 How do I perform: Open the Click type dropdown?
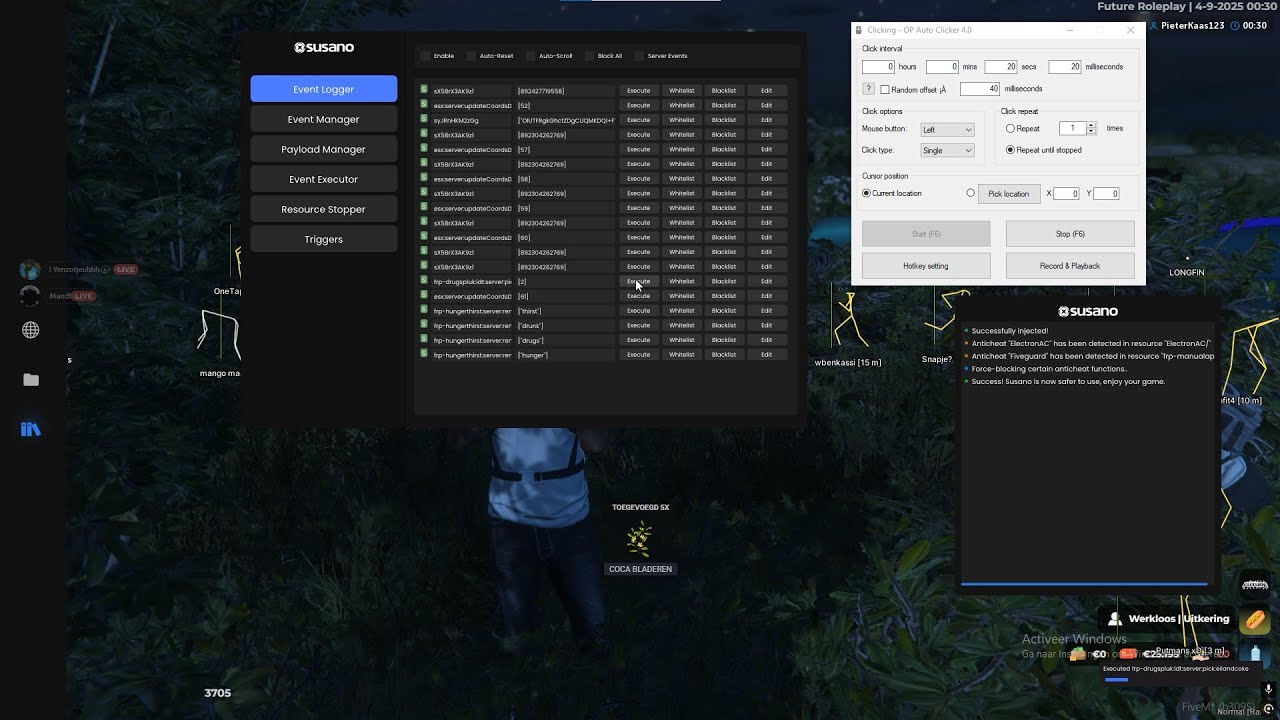[x=947, y=150]
